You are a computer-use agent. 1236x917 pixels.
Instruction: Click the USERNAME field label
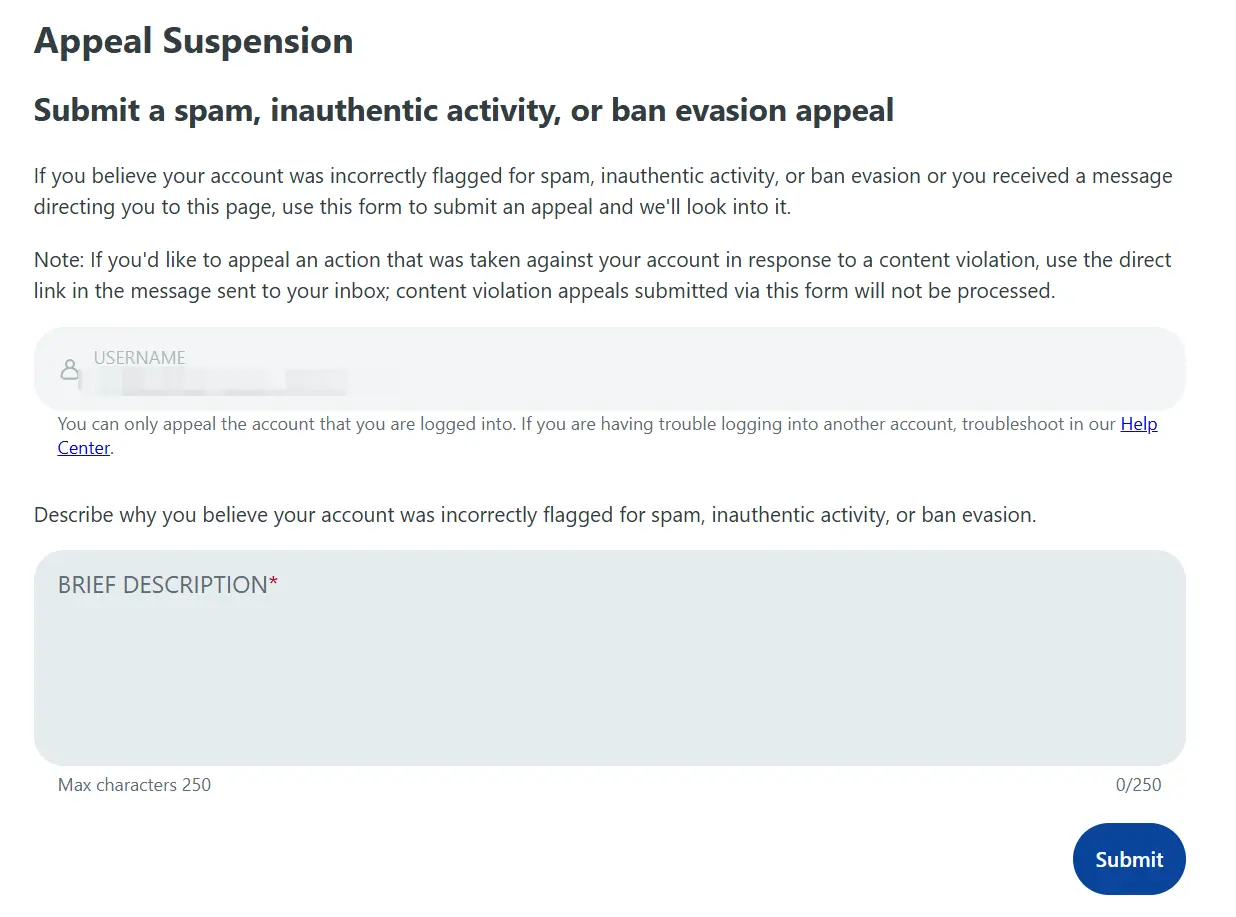[139, 357]
